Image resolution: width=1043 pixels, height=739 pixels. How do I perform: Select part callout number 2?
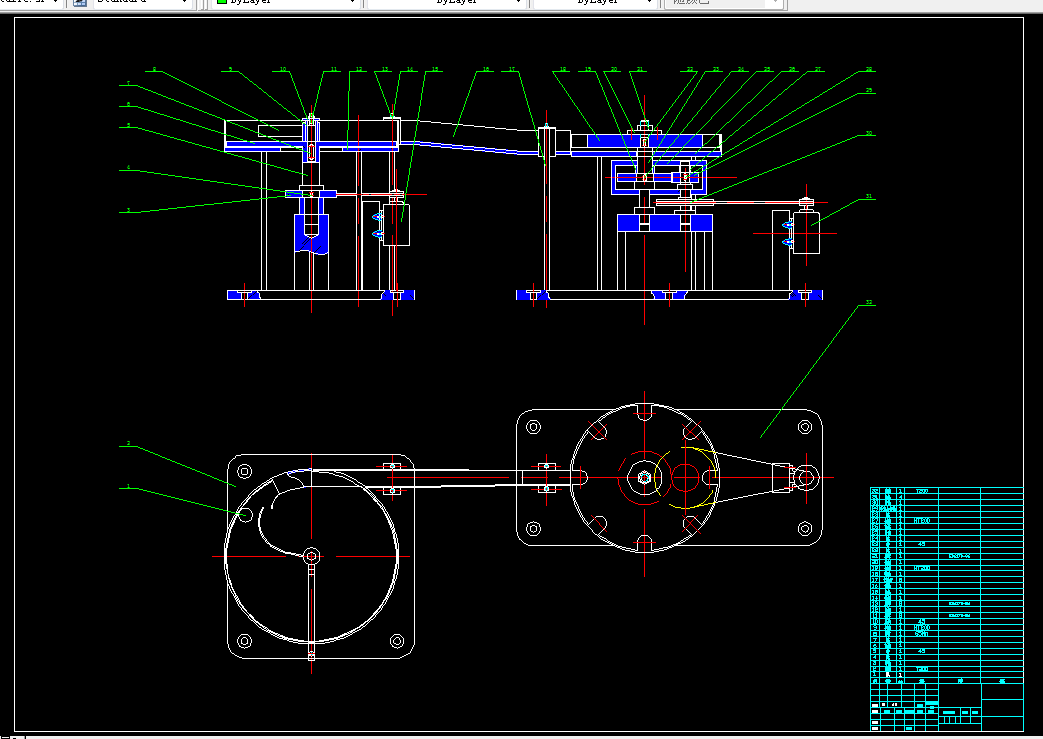(128, 443)
